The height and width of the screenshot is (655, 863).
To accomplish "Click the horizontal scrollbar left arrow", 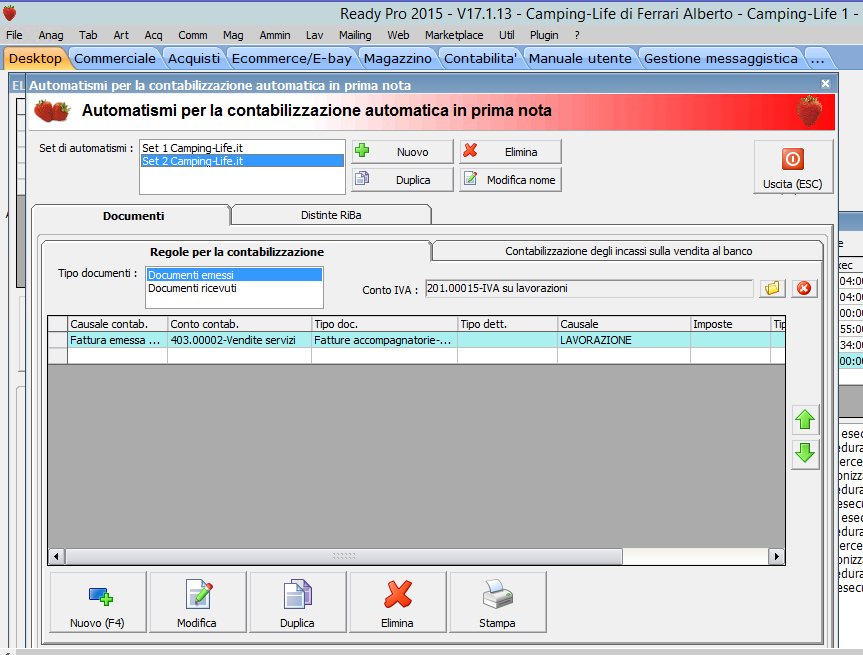I will 56,556.
